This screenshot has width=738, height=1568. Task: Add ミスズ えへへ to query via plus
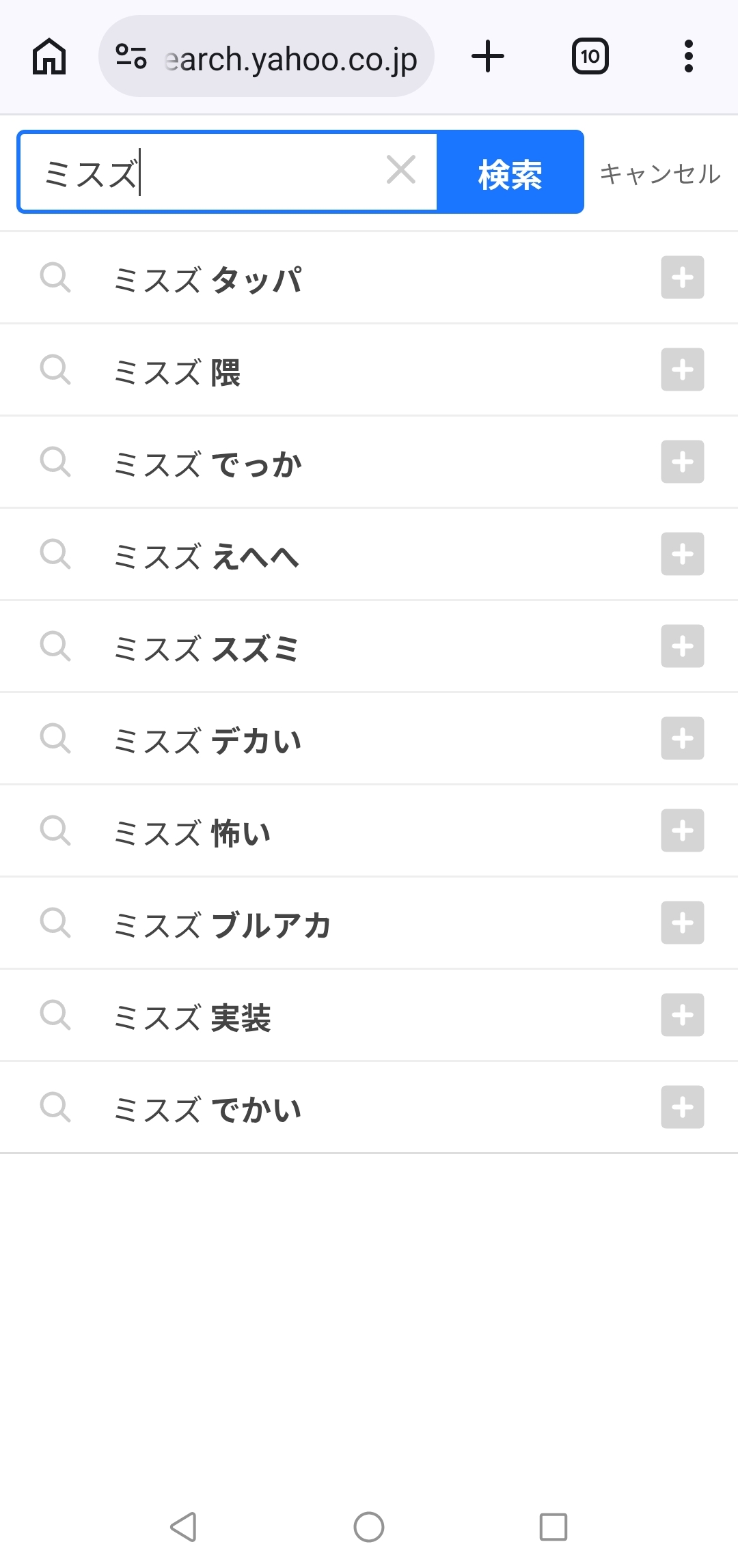[x=682, y=554]
